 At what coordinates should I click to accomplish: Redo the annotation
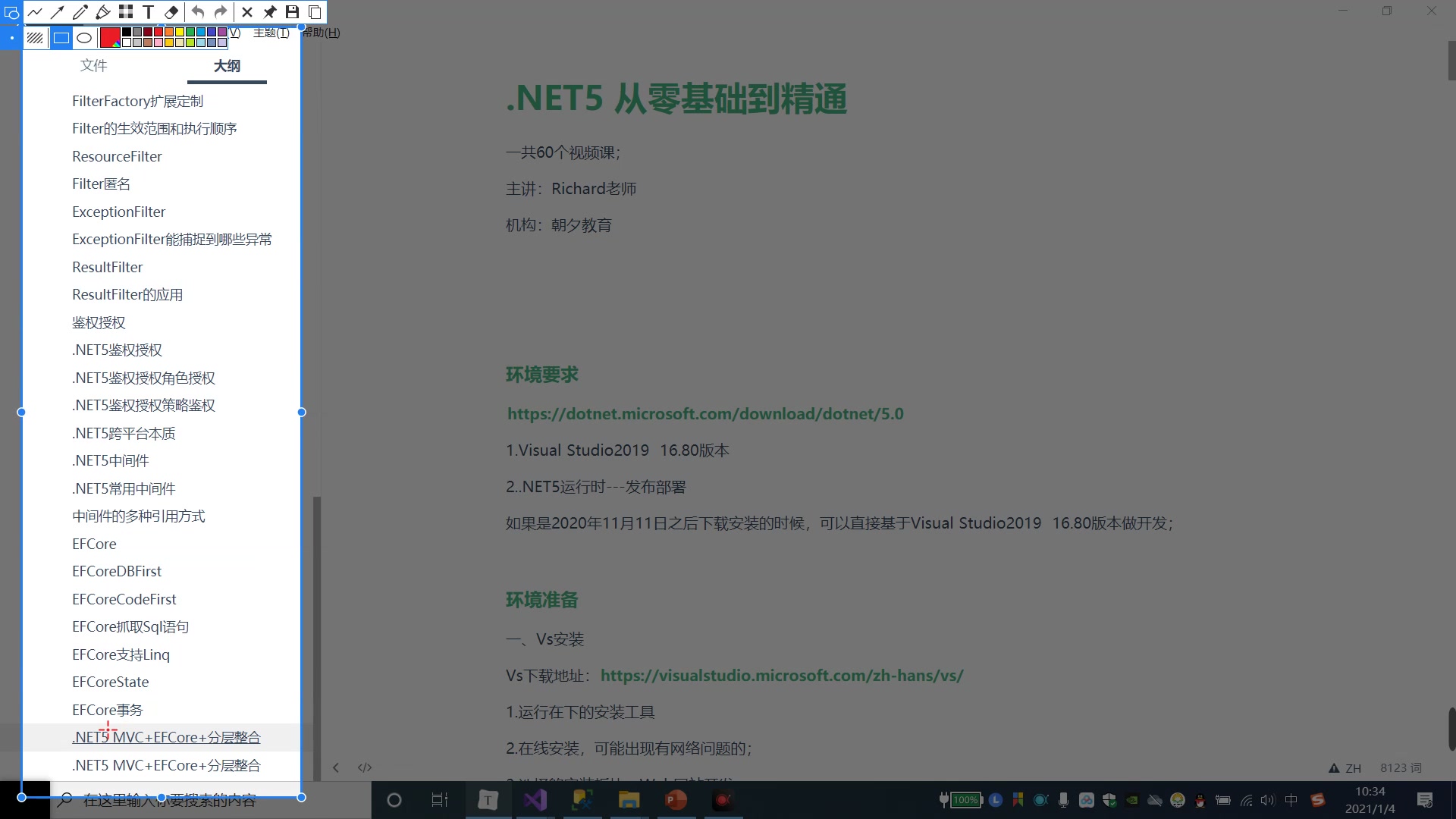pyautogui.click(x=220, y=12)
